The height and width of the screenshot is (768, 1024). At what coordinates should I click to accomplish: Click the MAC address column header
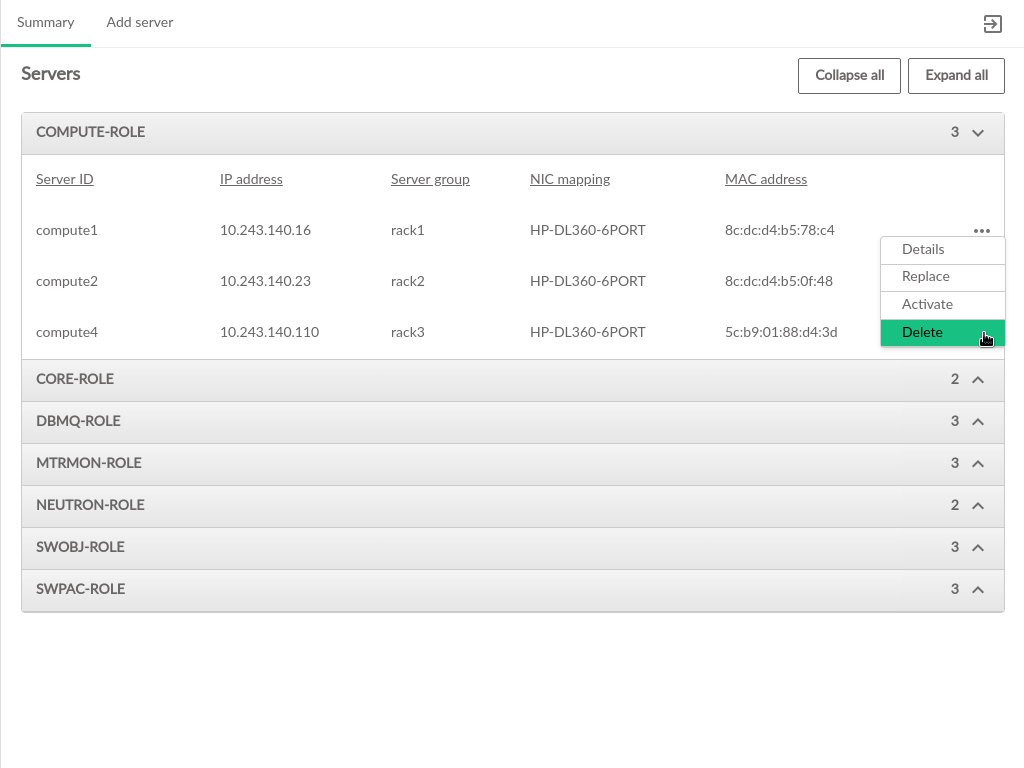765,180
